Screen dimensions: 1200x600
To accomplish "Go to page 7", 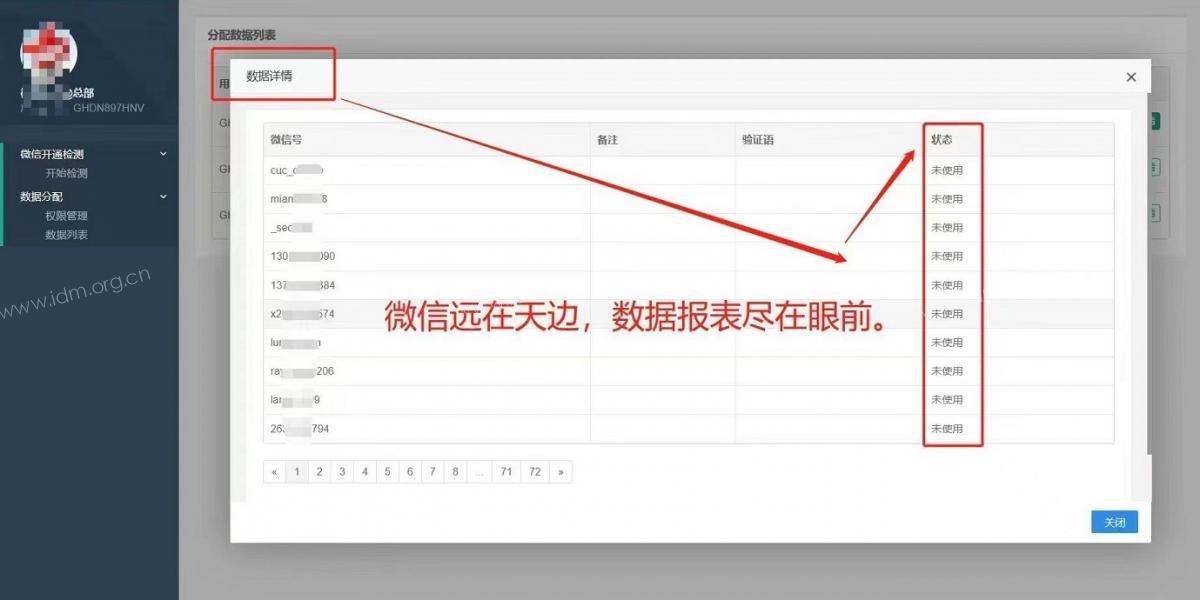I will (432, 472).
